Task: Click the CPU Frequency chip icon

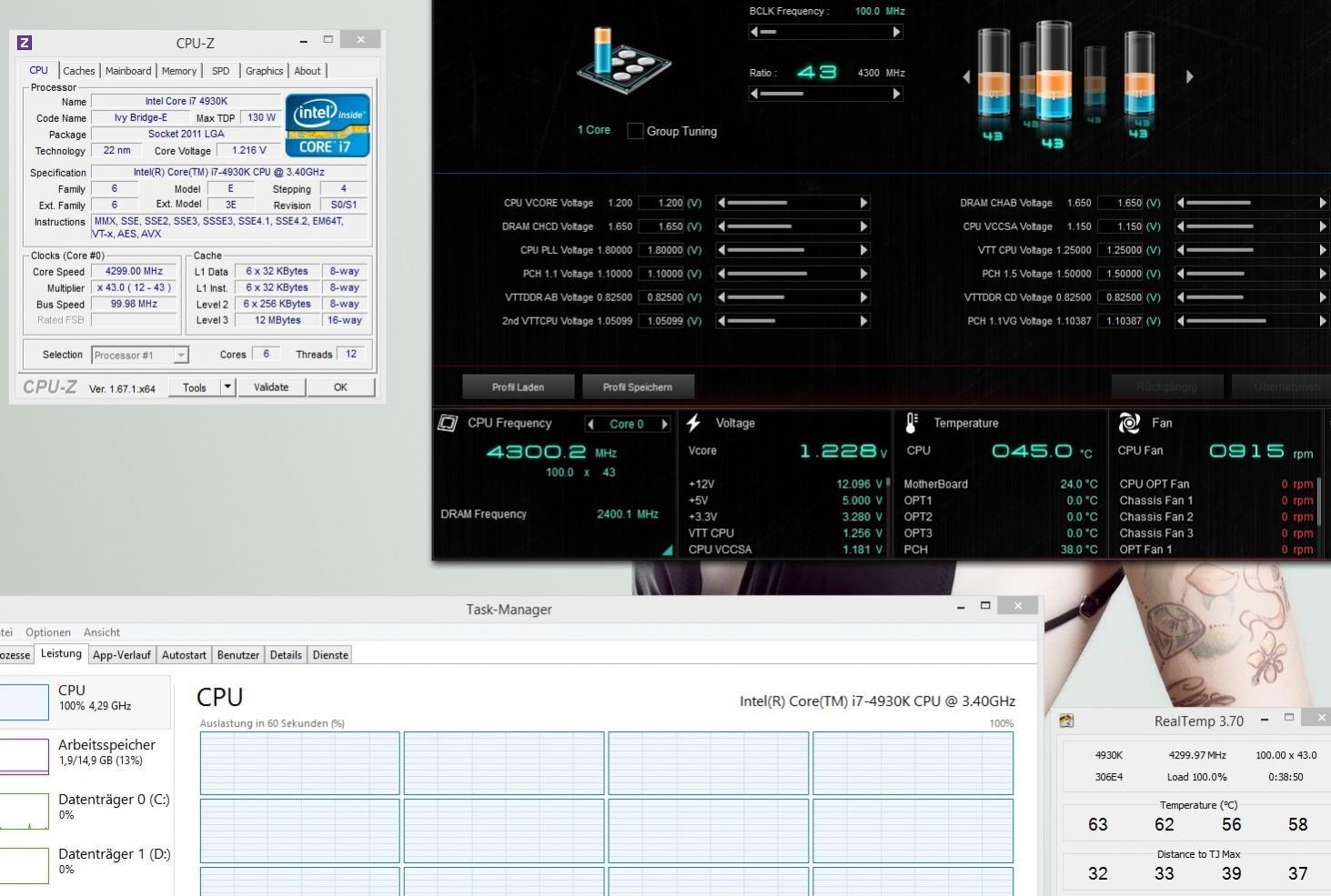Action: point(448,423)
